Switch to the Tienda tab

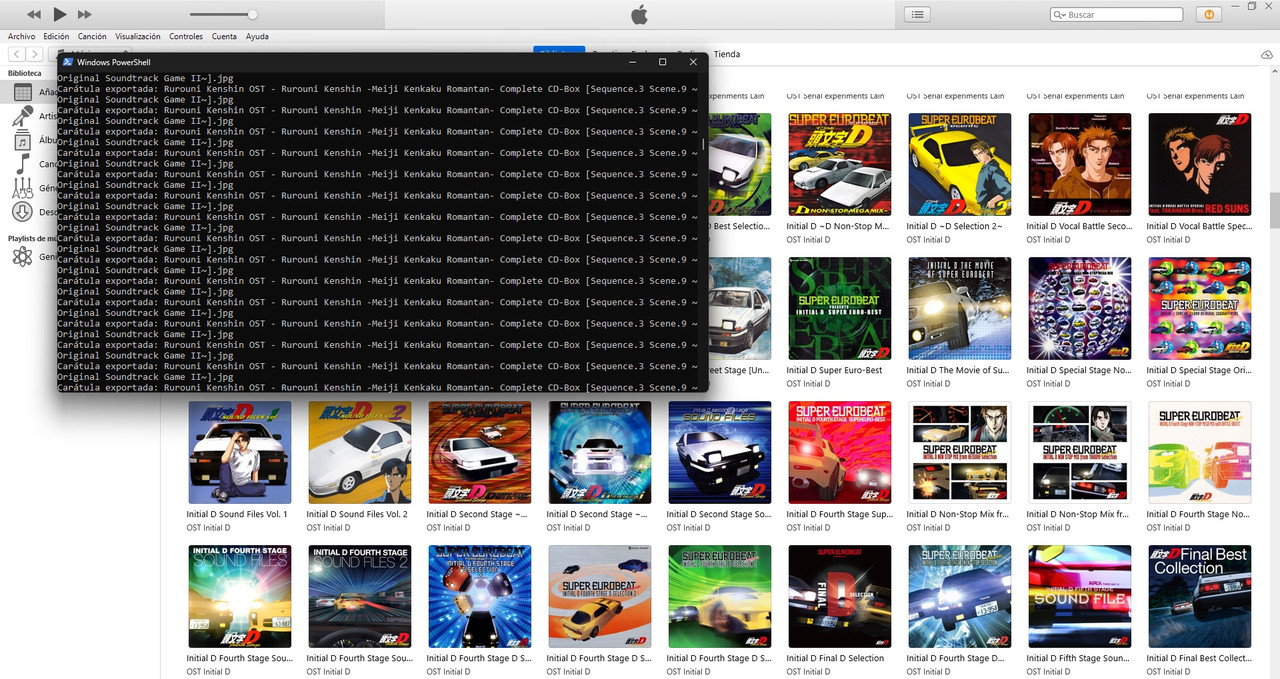click(727, 54)
